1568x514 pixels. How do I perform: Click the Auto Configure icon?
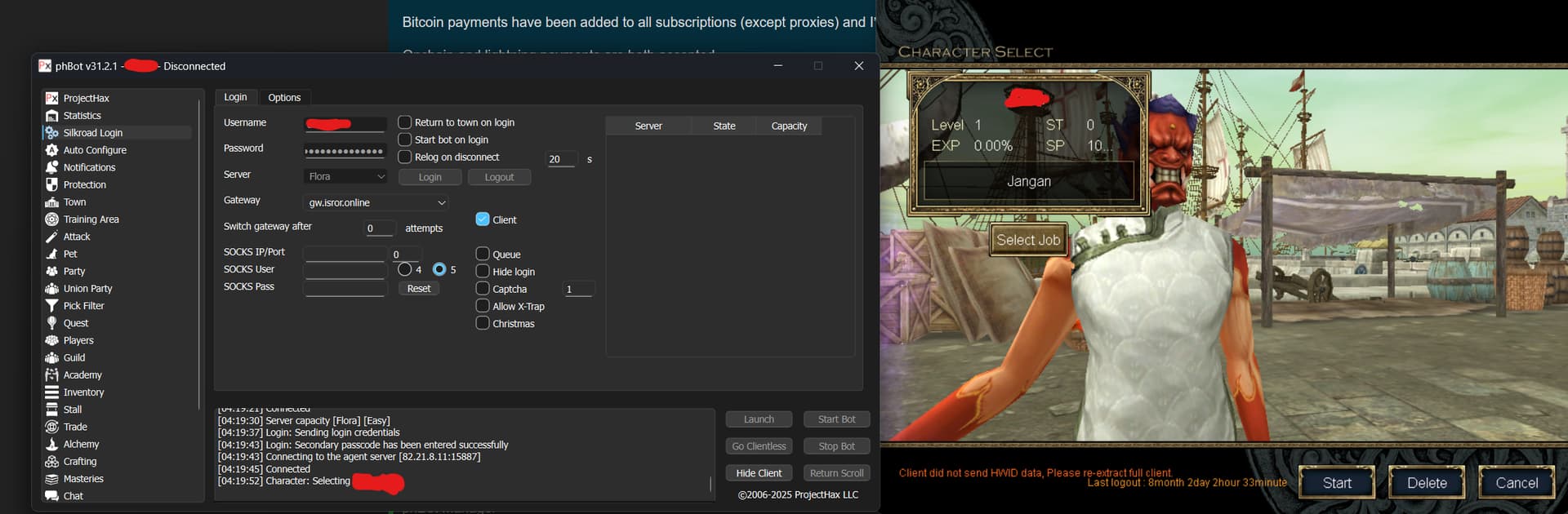(51, 150)
